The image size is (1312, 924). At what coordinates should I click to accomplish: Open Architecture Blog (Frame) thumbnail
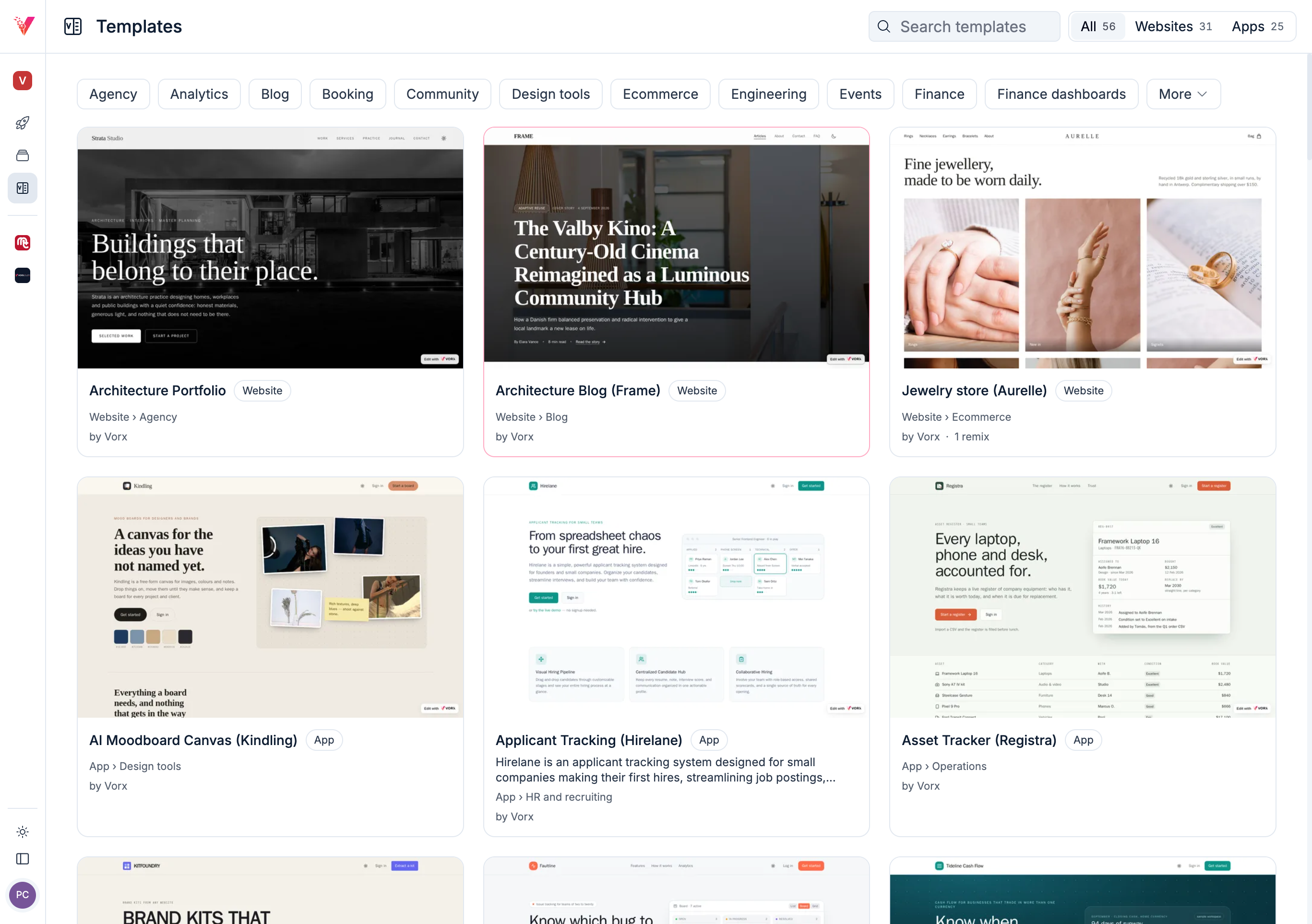(676, 248)
